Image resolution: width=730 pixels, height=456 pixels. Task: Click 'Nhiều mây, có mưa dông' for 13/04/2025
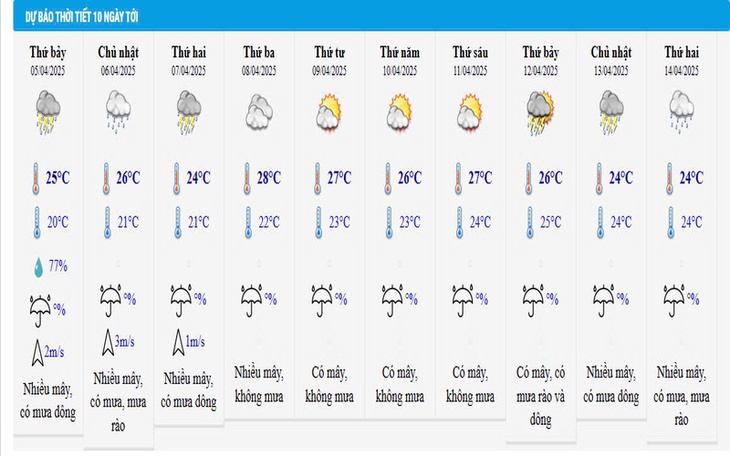(611, 385)
